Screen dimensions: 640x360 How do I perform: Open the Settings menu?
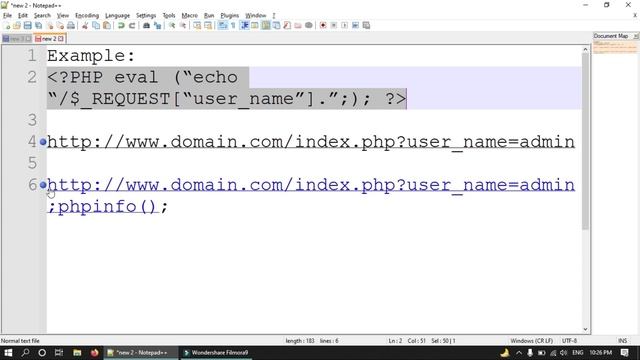pyautogui.click(x=146, y=16)
